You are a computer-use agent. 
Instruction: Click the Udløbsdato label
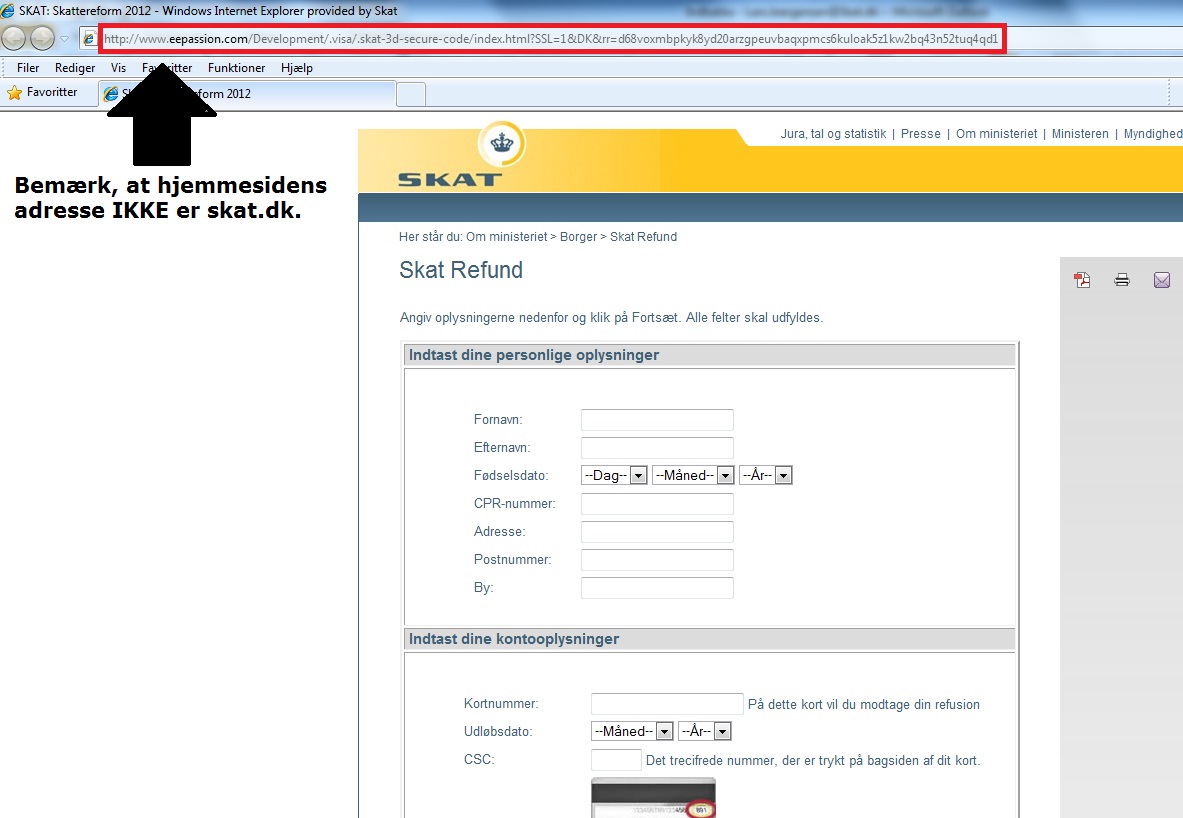pyautogui.click(x=498, y=731)
